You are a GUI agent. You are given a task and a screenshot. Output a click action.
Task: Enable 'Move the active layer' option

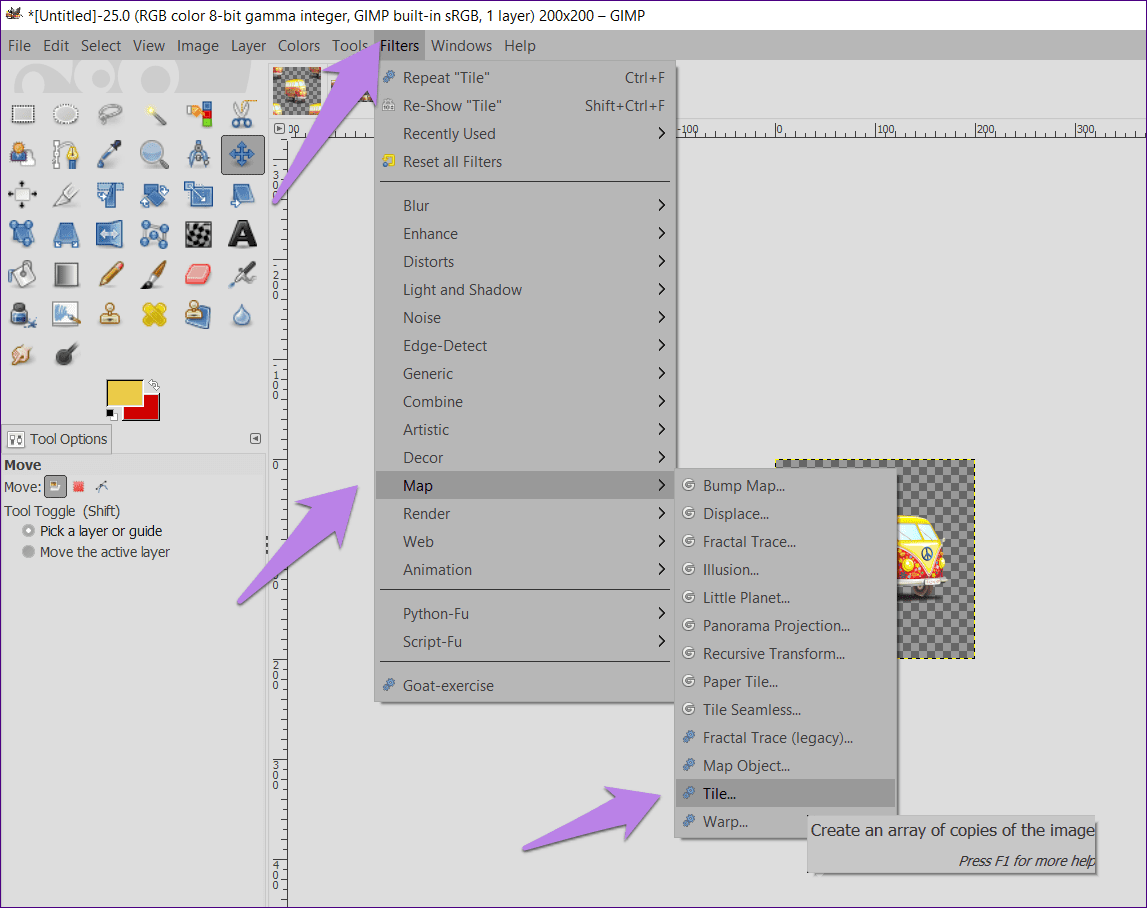tap(97, 552)
